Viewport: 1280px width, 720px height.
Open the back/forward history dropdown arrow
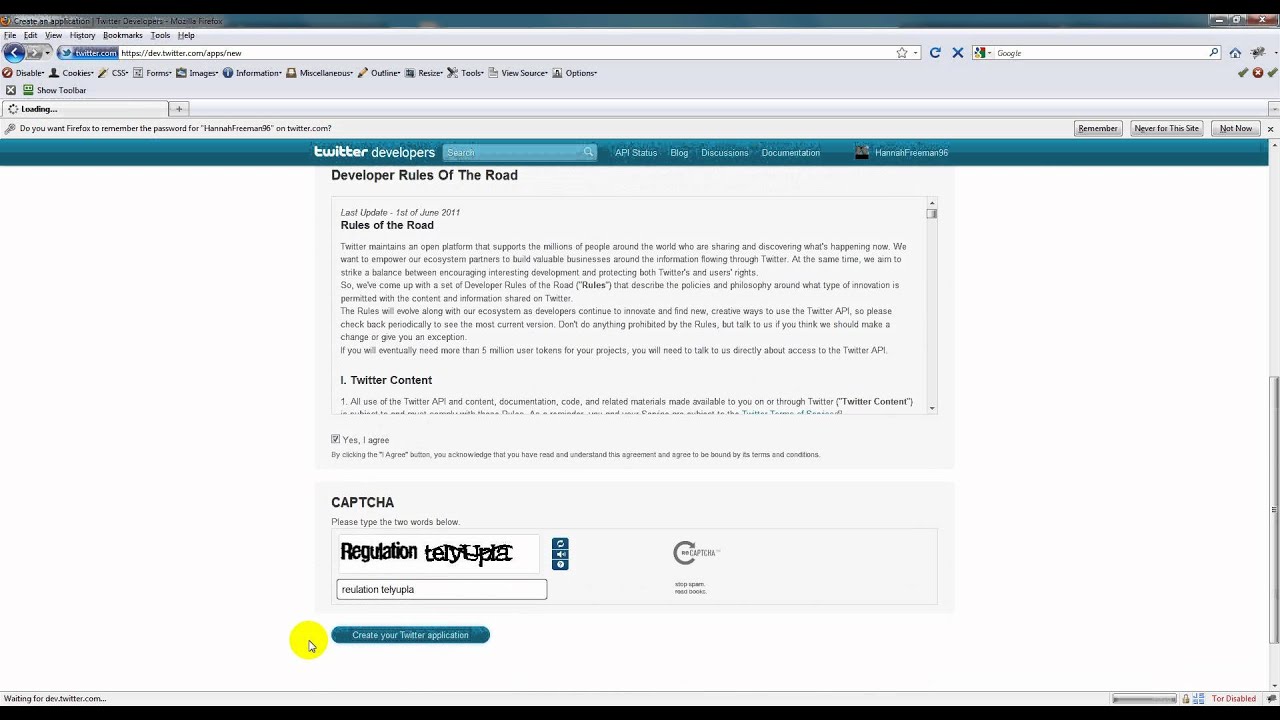pos(47,53)
